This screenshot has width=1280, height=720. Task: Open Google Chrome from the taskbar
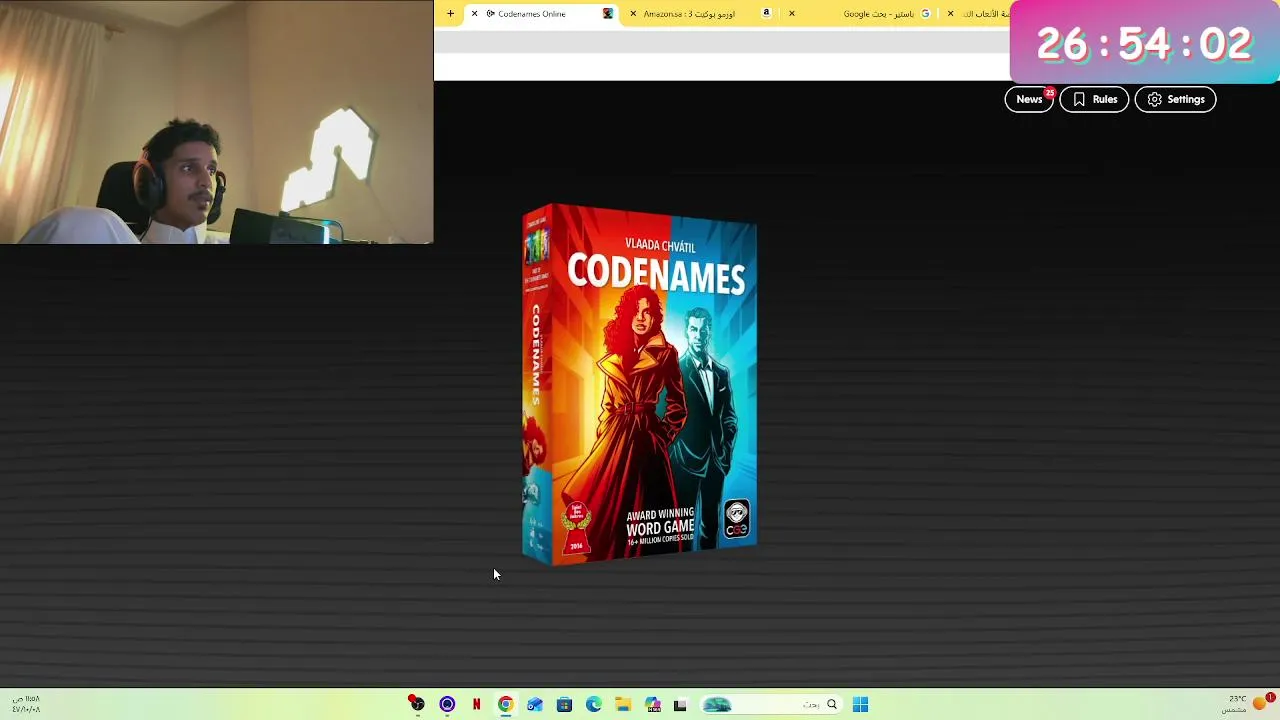click(x=505, y=704)
